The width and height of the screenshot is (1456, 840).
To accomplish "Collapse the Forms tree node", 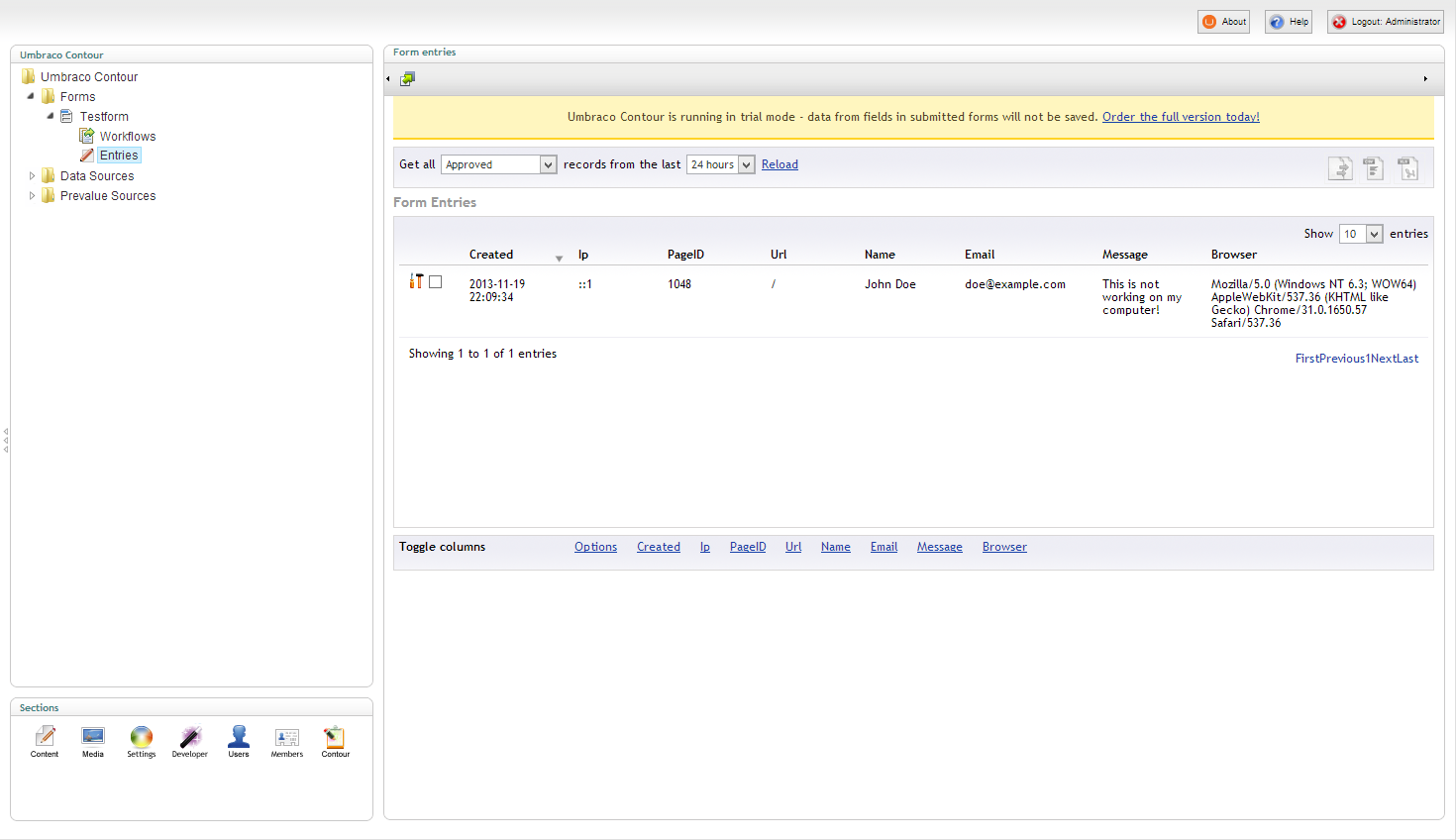I will (x=31, y=96).
